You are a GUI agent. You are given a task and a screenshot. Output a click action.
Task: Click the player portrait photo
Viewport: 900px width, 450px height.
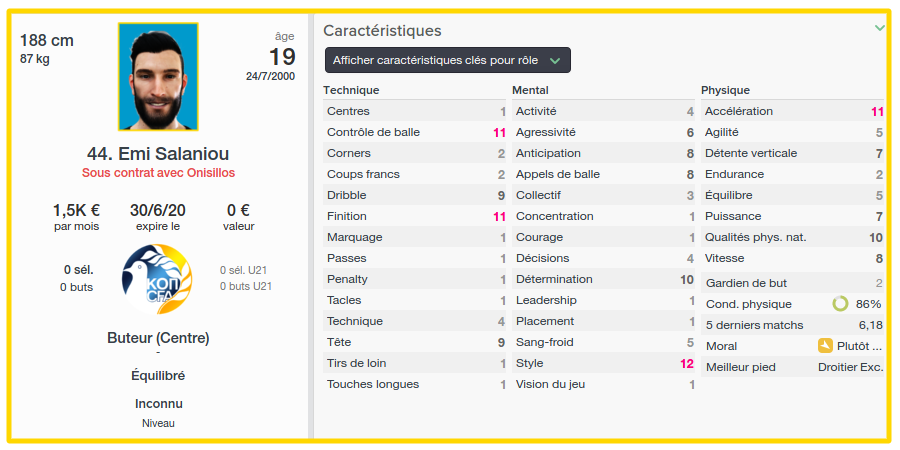158,77
